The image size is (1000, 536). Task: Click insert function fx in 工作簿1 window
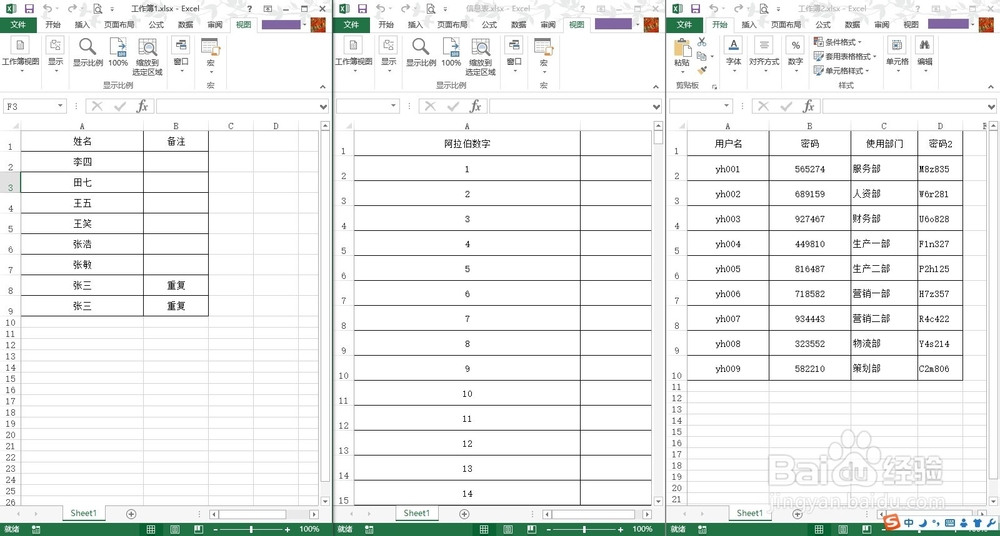pos(142,106)
